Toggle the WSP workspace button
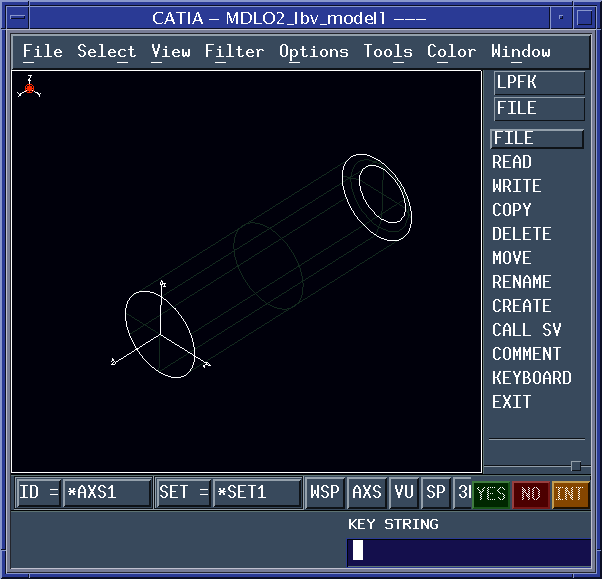This screenshot has width=602, height=579. 324,493
